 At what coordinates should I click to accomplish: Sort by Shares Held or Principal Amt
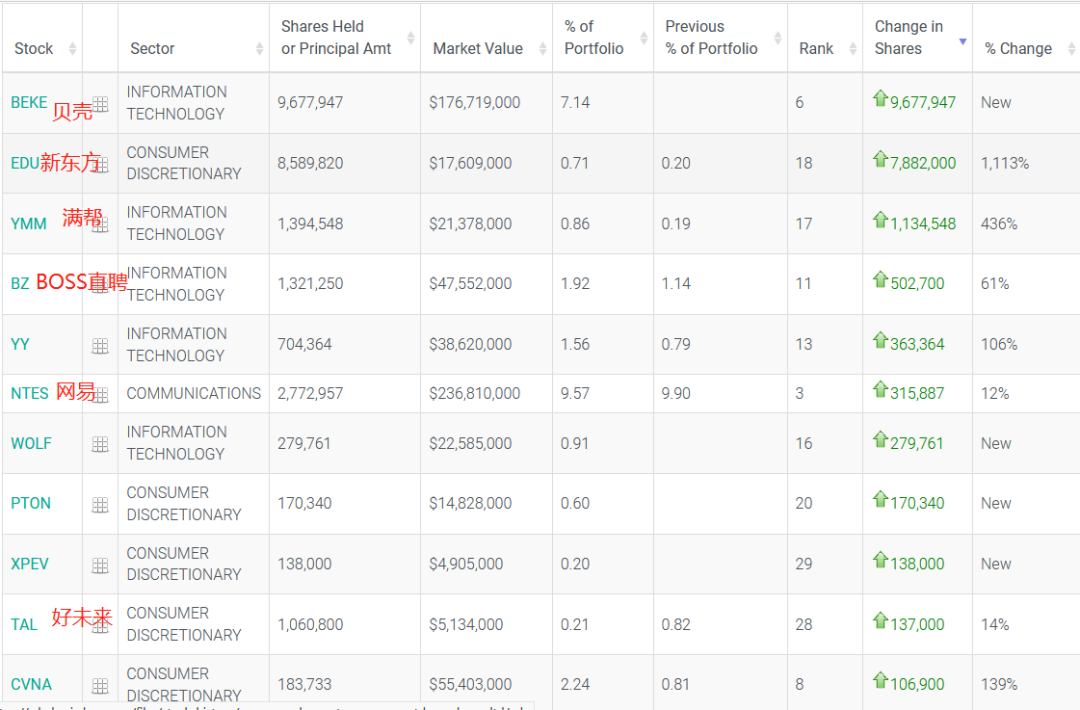coord(336,38)
